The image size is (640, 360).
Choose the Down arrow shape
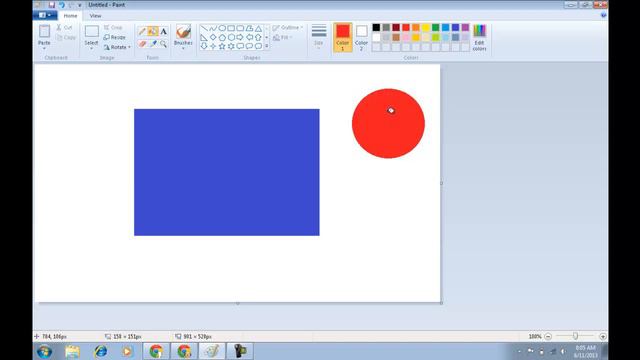click(204, 46)
